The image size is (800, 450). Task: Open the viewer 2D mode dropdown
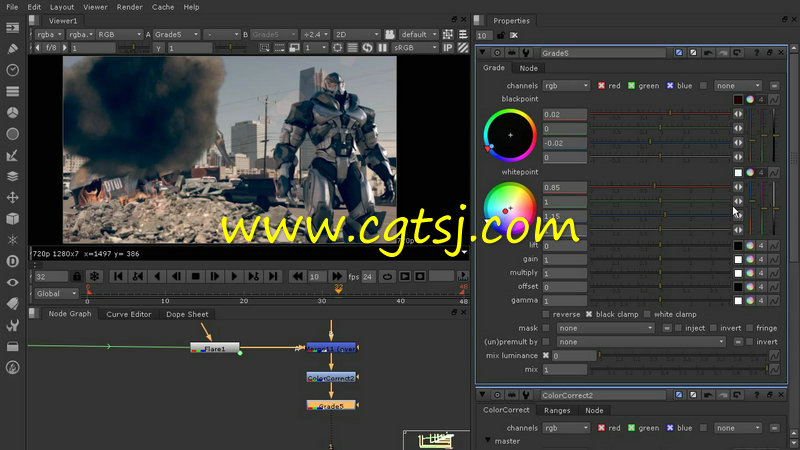tap(357, 34)
